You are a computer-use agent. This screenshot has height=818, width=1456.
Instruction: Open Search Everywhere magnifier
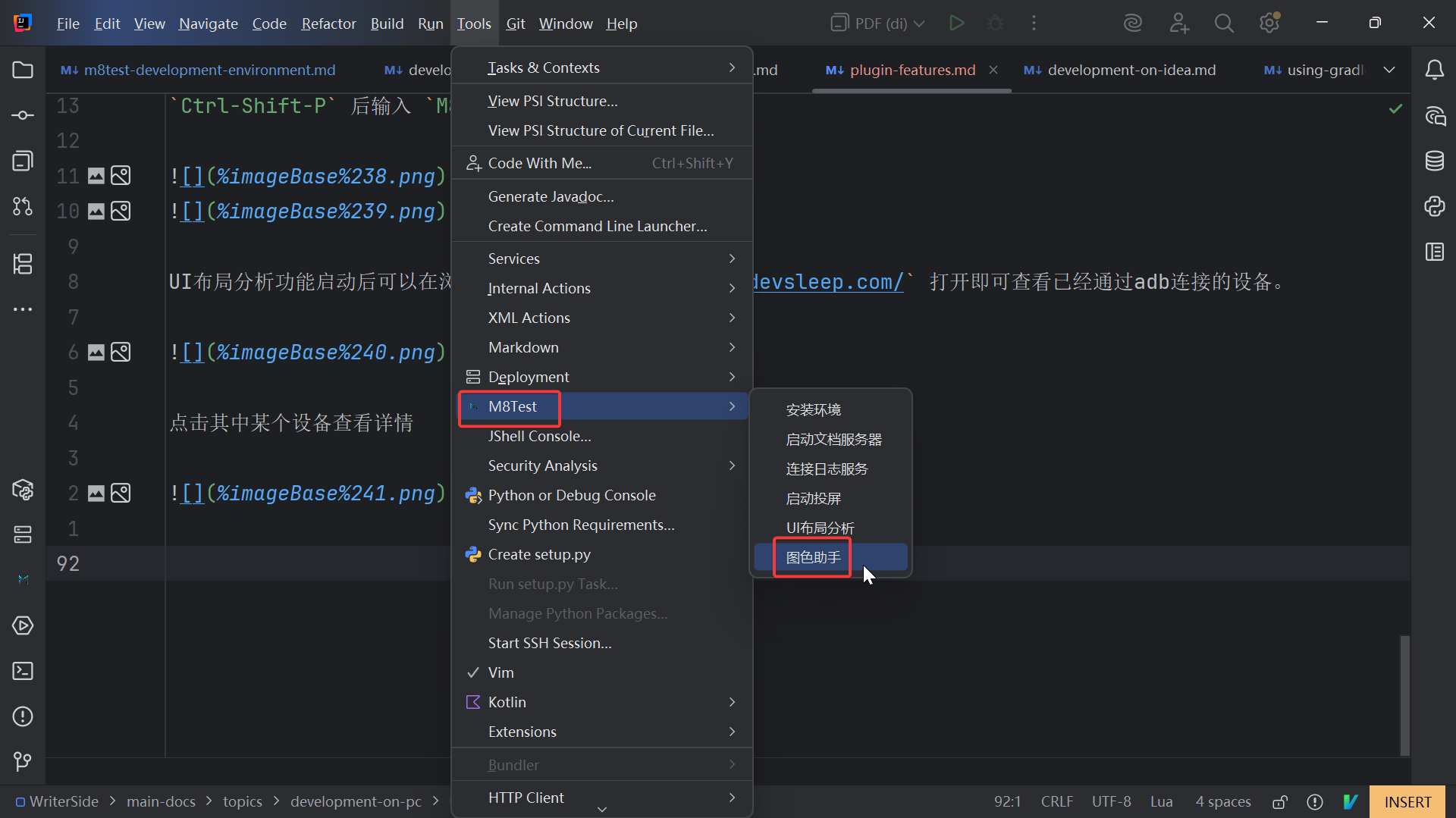1223,24
